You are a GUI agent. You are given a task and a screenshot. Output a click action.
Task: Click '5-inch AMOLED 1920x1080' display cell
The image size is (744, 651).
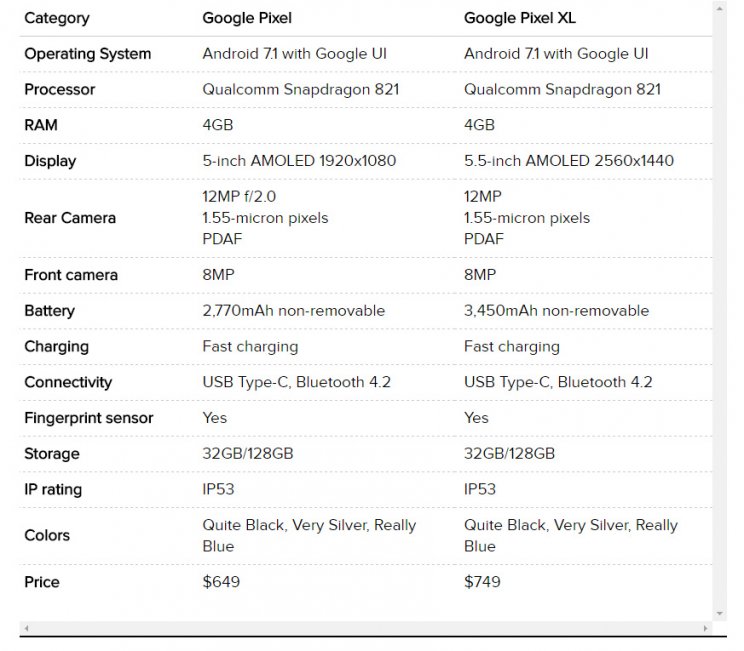[x=299, y=161]
